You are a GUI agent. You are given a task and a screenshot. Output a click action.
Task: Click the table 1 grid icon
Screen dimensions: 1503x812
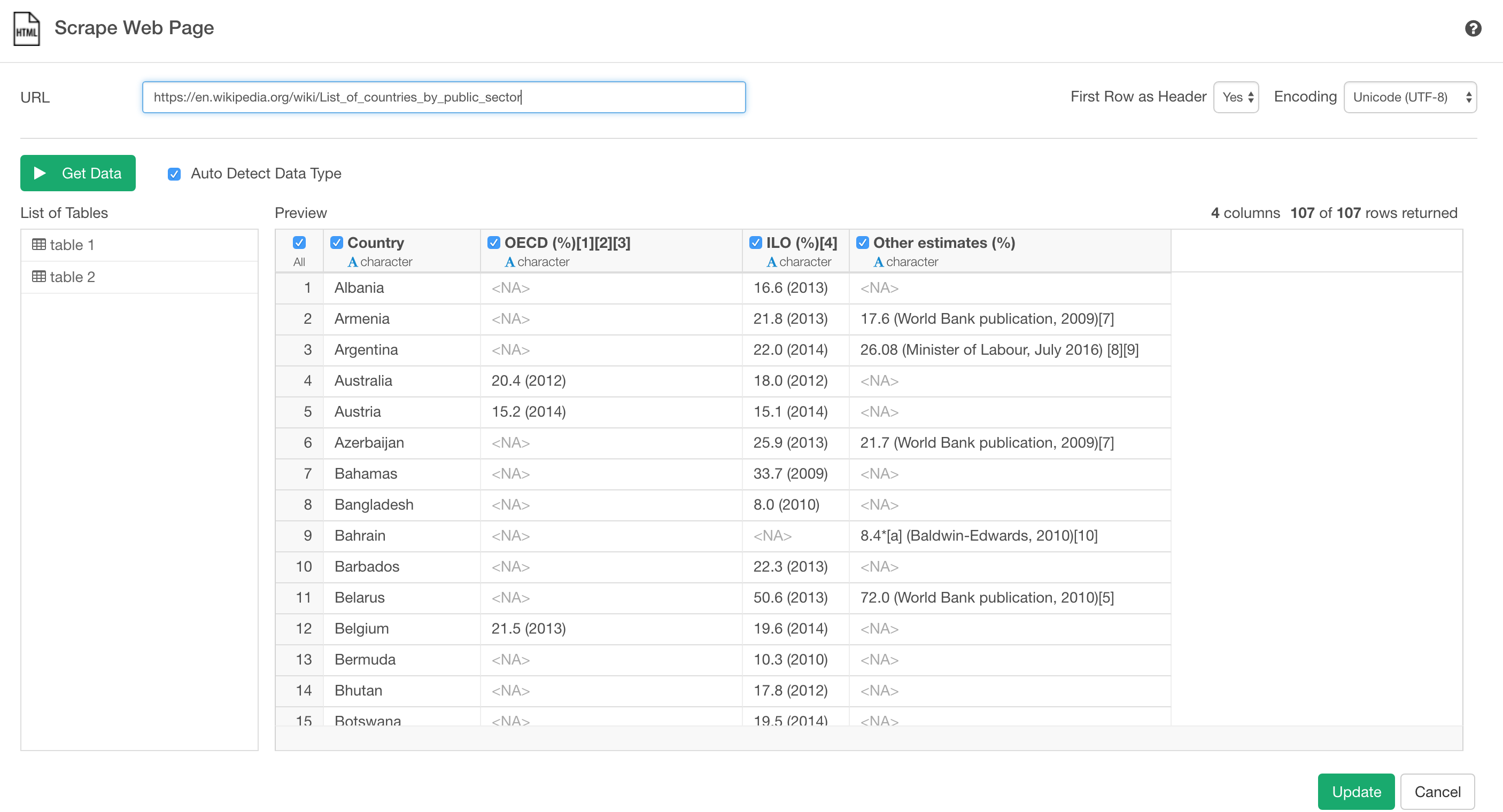pyautogui.click(x=39, y=245)
